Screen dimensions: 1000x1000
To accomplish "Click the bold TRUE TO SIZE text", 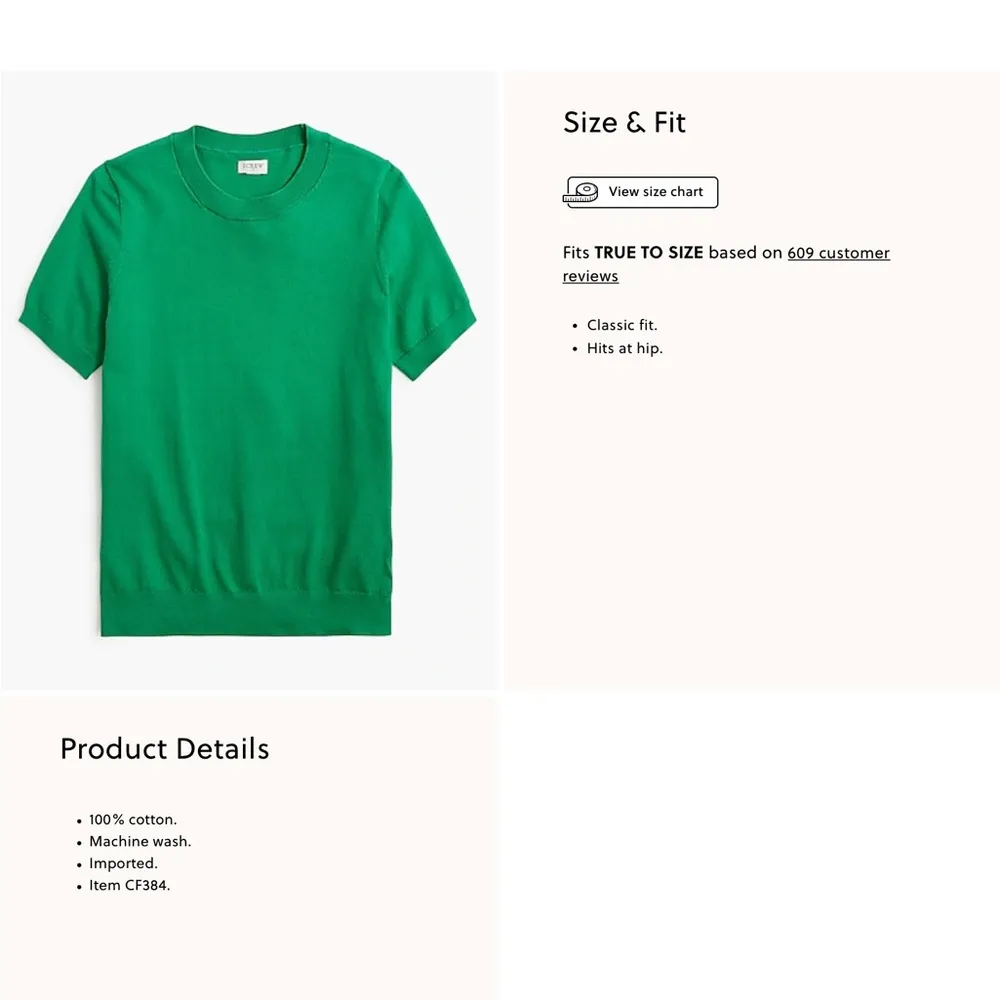I will pos(648,253).
